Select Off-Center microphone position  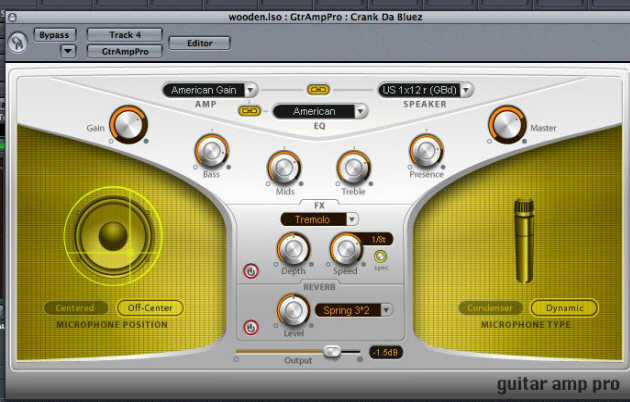coord(150,308)
